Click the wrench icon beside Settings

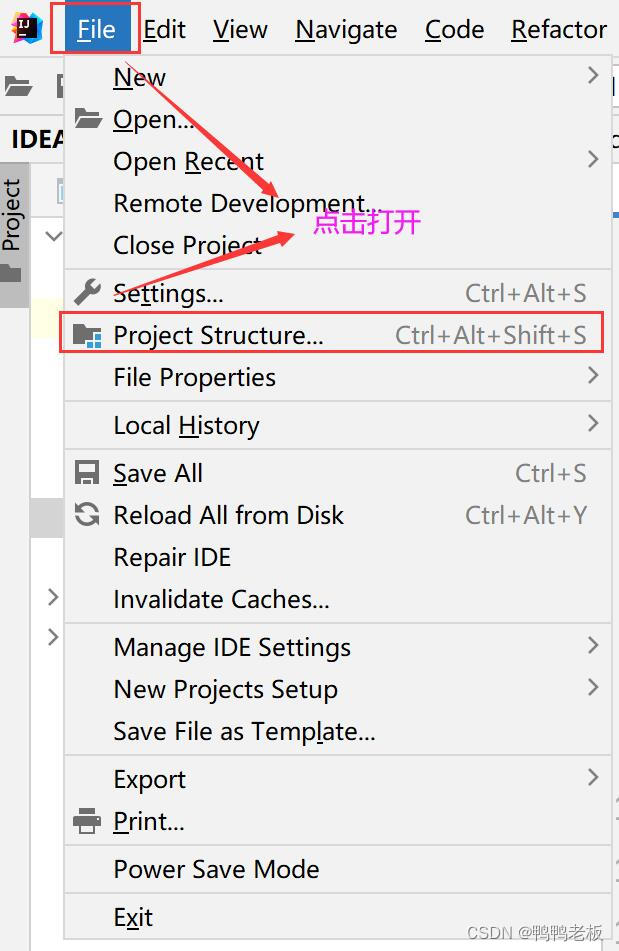click(88, 292)
